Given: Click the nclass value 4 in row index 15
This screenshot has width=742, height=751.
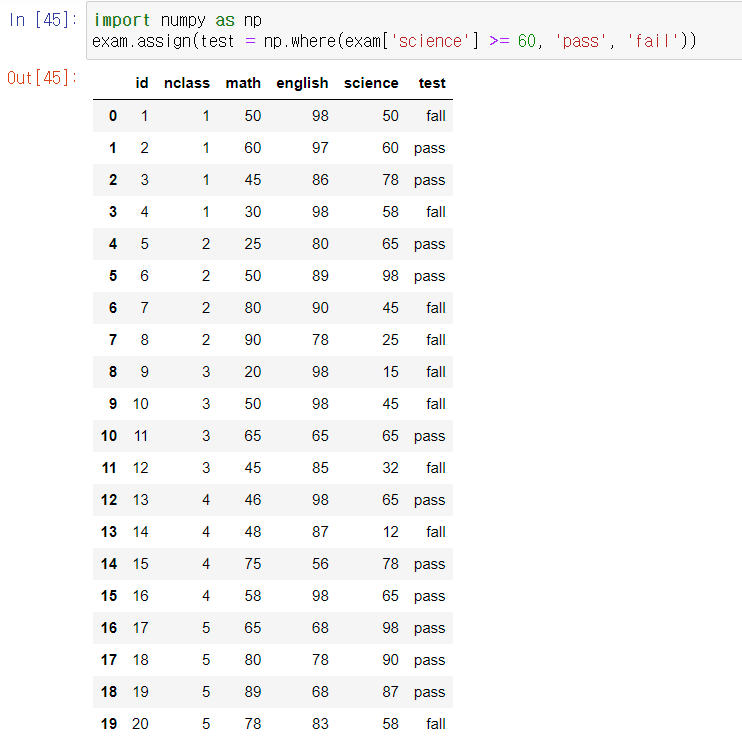Looking at the screenshot, I should coord(206,596).
